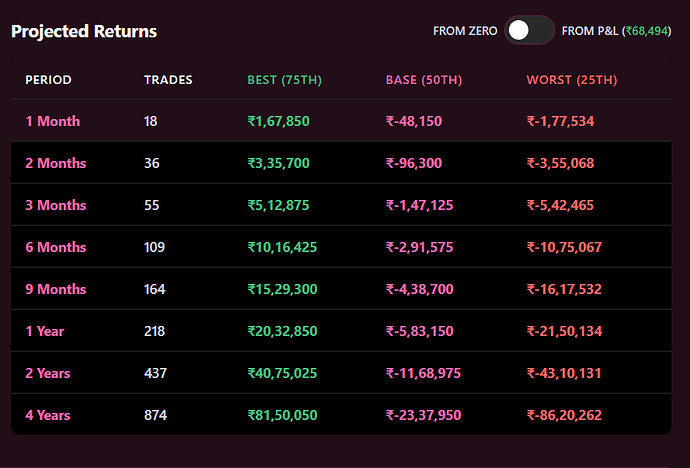This screenshot has width=690, height=468.
Task: Click the best-case value ₹81,50,050
Action: [x=282, y=415]
